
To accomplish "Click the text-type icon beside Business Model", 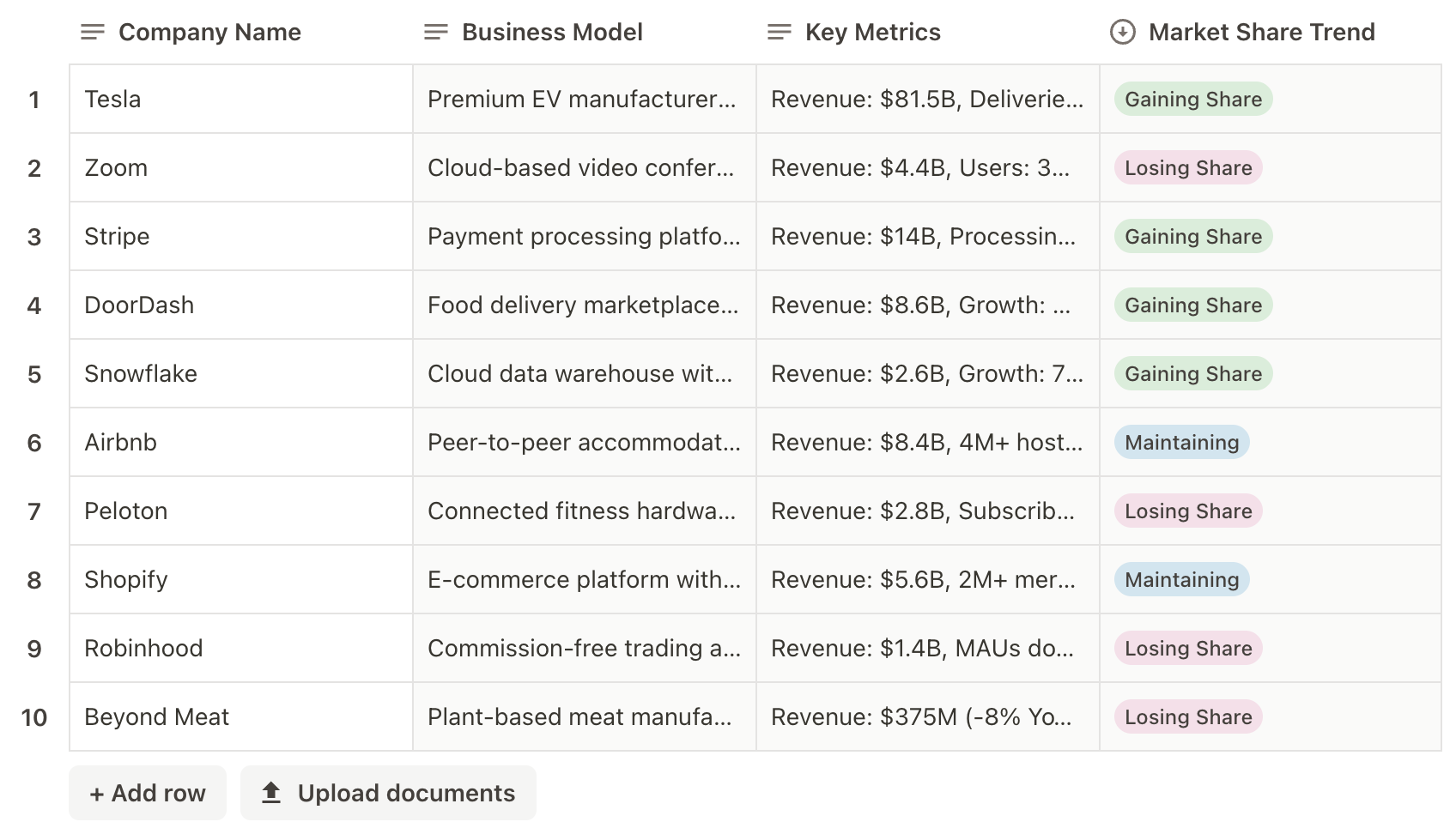I will (x=435, y=33).
